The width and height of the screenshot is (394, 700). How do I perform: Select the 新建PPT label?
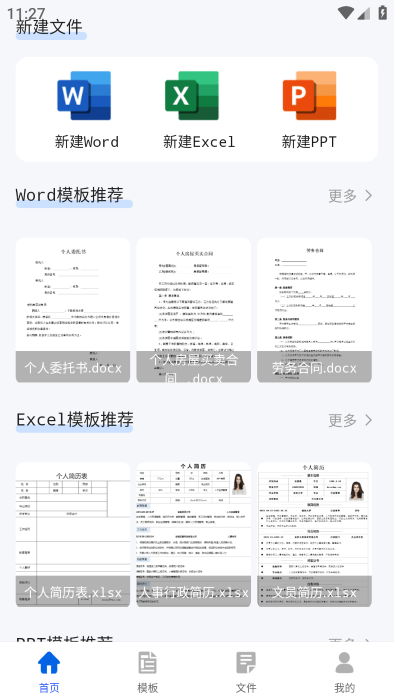point(309,142)
